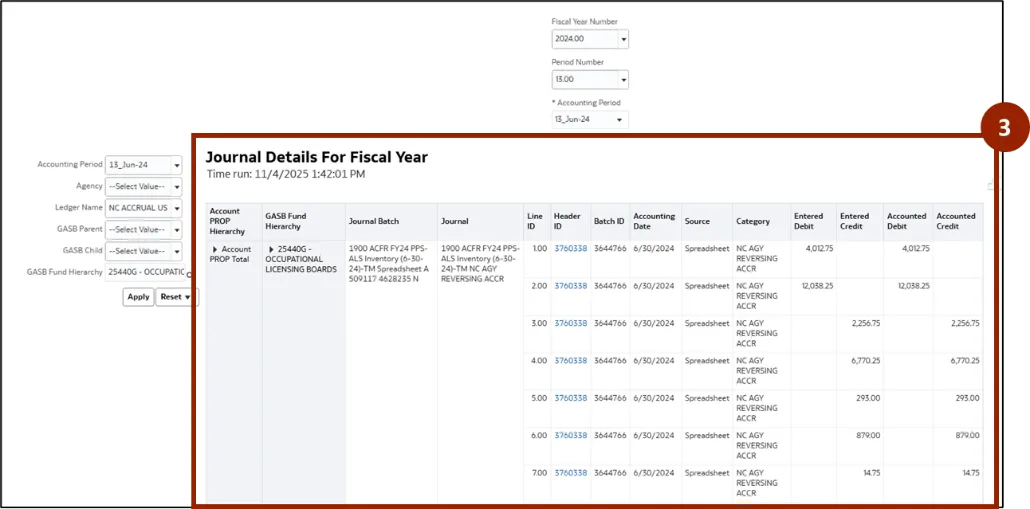Open left filter Accounting Period dropdown

177,165
